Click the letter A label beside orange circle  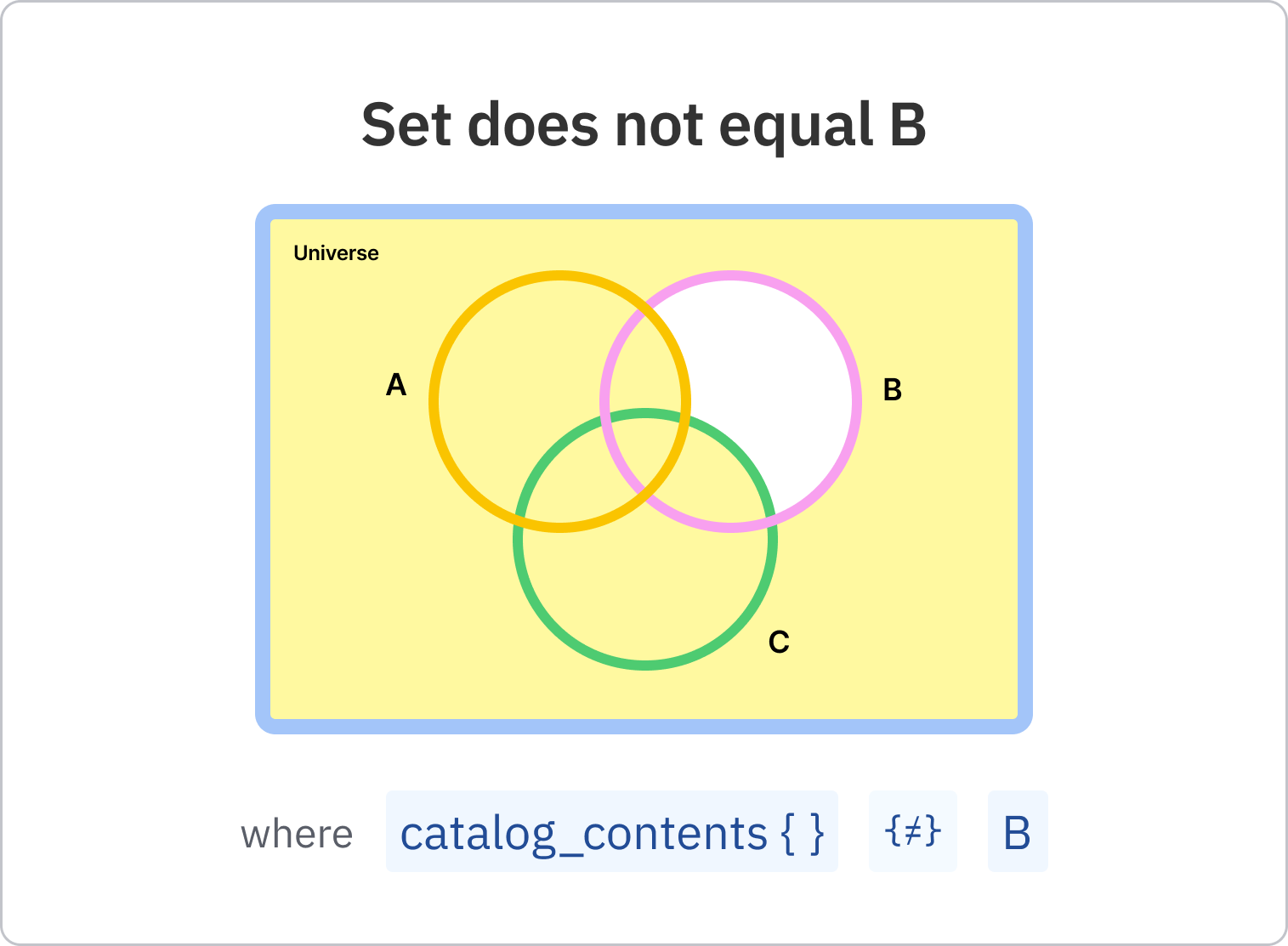[396, 385]
